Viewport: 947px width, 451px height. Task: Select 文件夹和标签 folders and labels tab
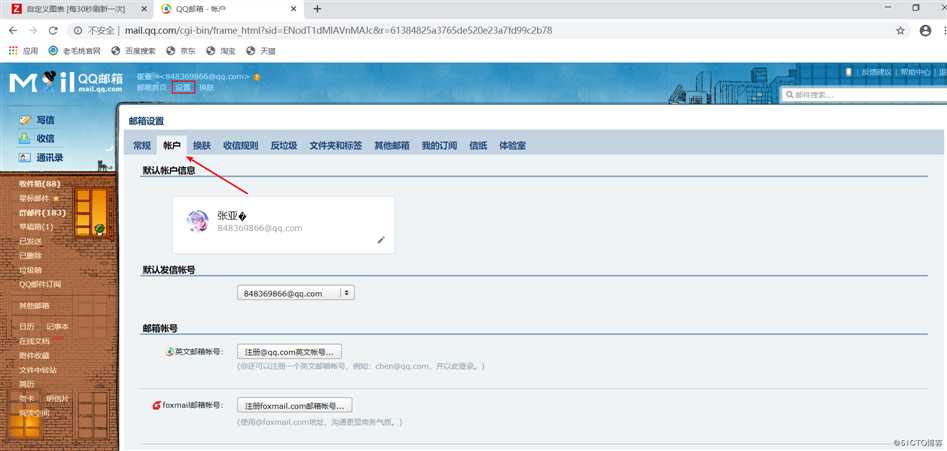click(x=336, y=146)
